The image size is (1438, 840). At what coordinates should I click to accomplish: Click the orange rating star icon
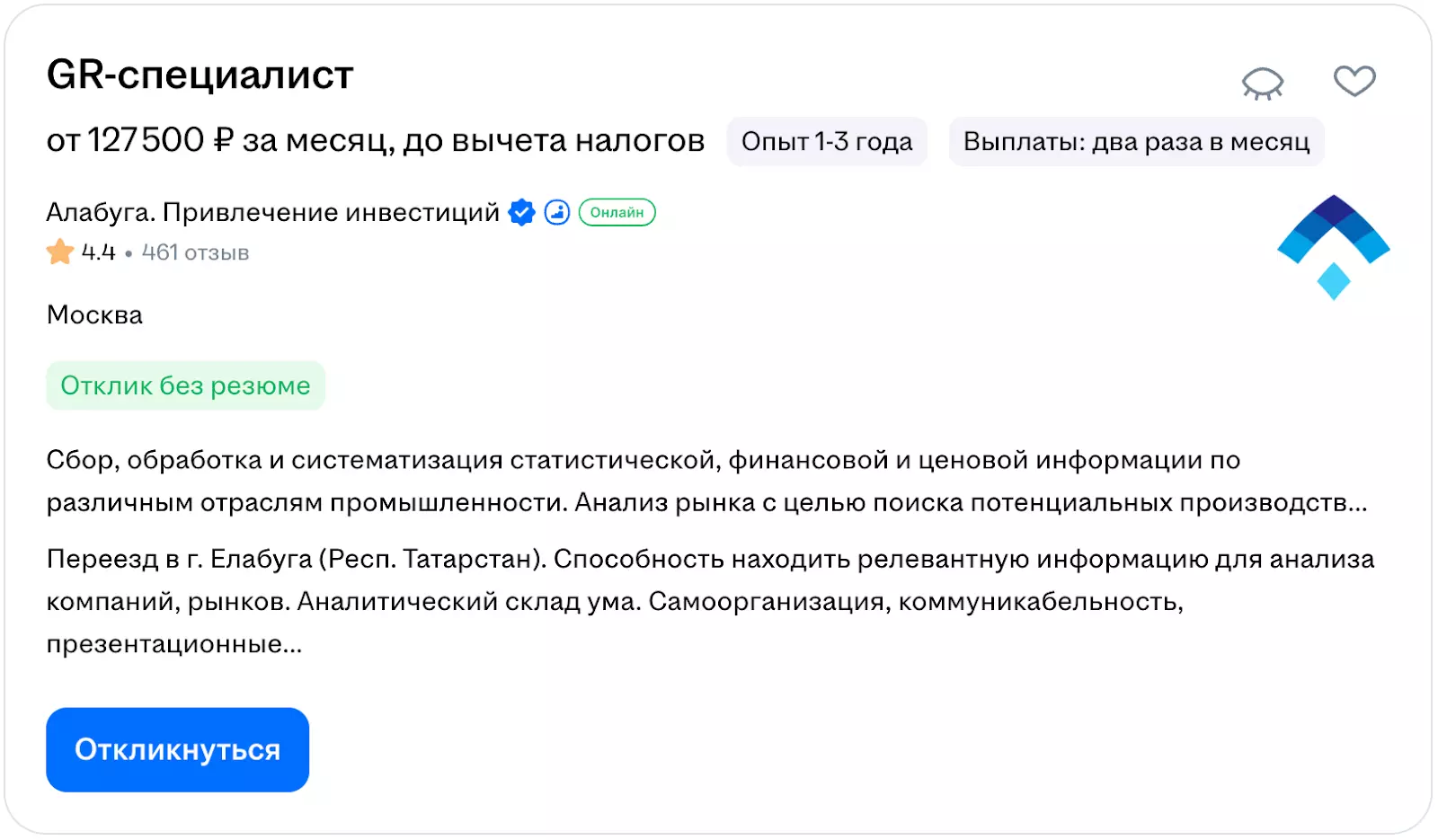click(60, 252)
